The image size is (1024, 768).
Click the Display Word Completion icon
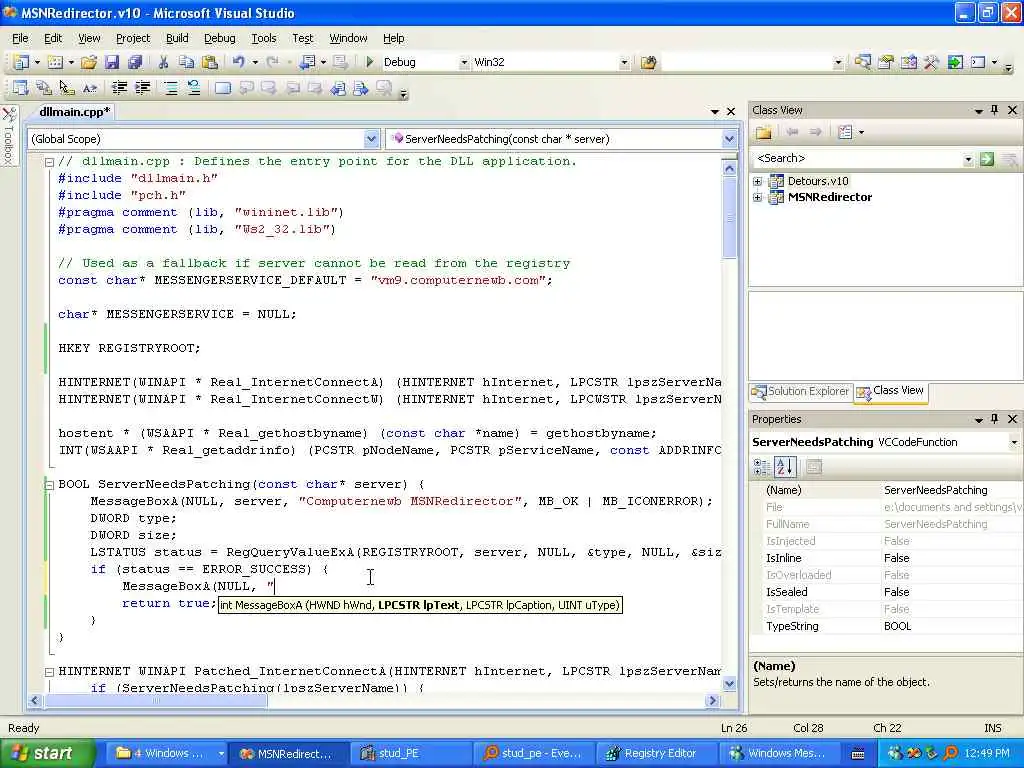pos(90,88)
